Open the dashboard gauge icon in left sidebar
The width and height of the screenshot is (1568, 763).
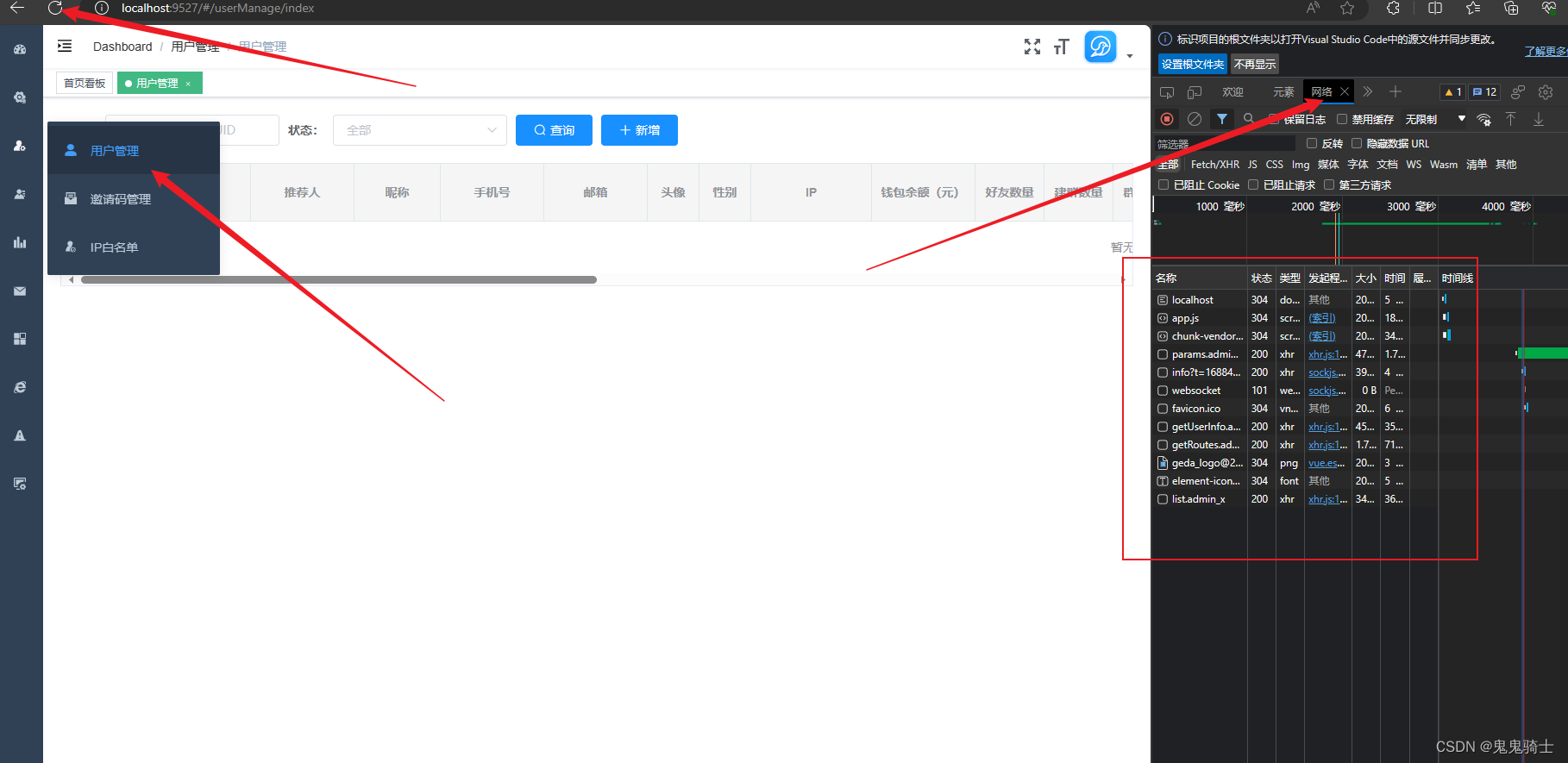20,50
